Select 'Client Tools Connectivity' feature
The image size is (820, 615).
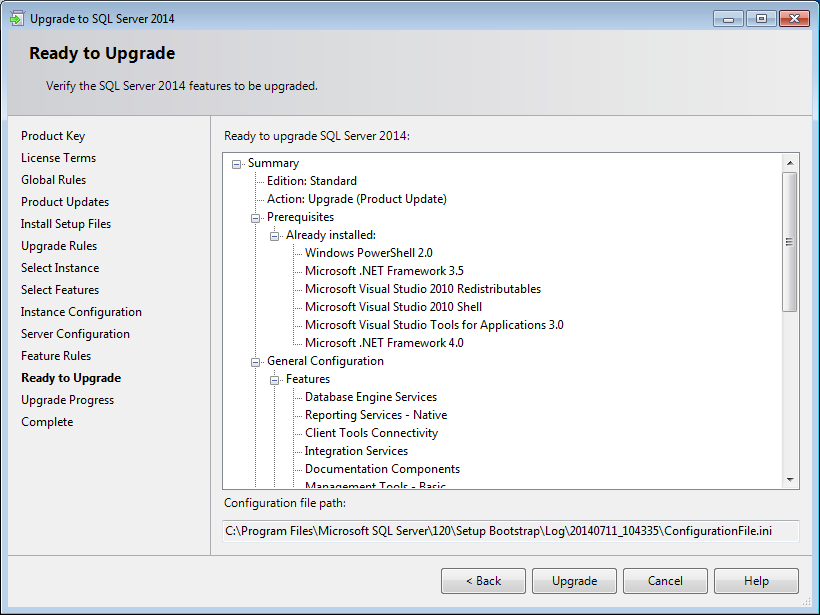[x=371, y=433]
